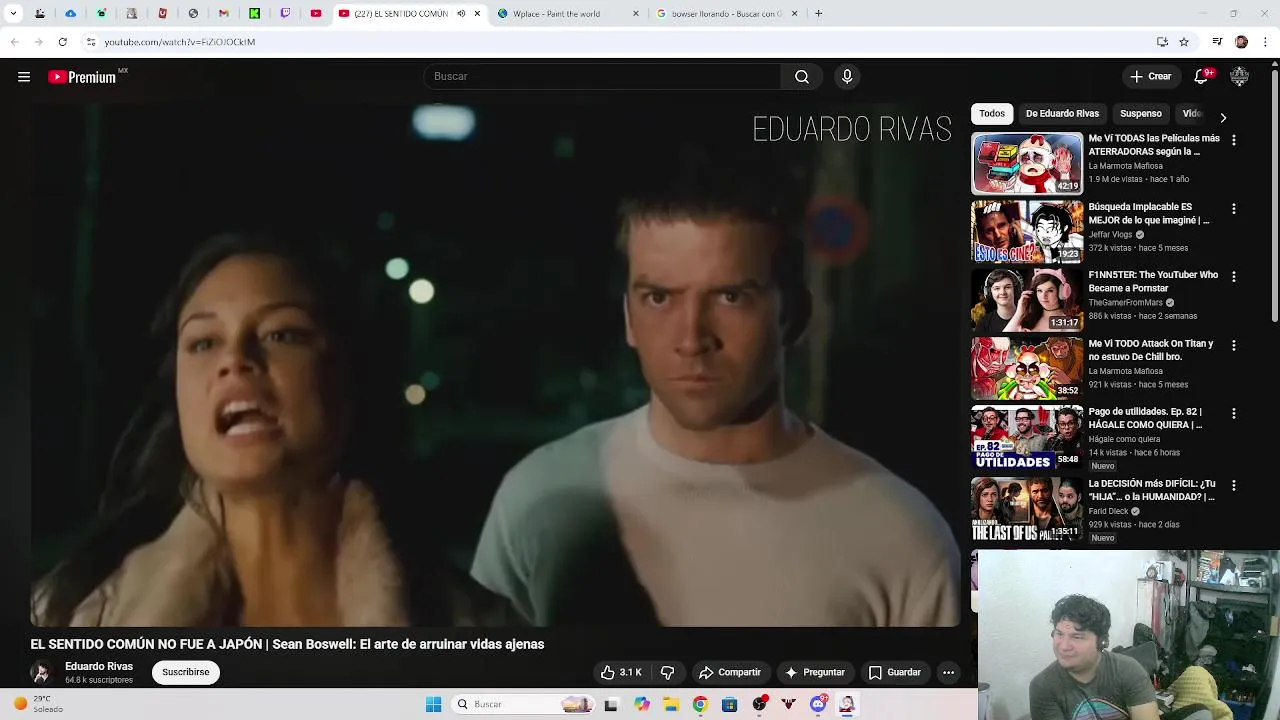Mute the YouTube tab audio icon

[461, 14]
